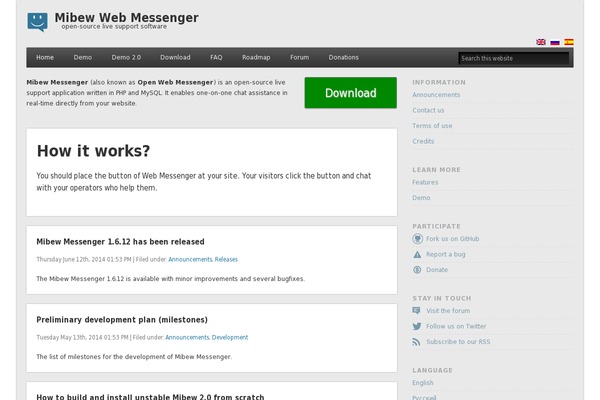Image resolution: width=600 pixels, height=400 pixels.
Task: Open How to build unstable Mibew 2.0 post
Action: click(x=150, y=397)
